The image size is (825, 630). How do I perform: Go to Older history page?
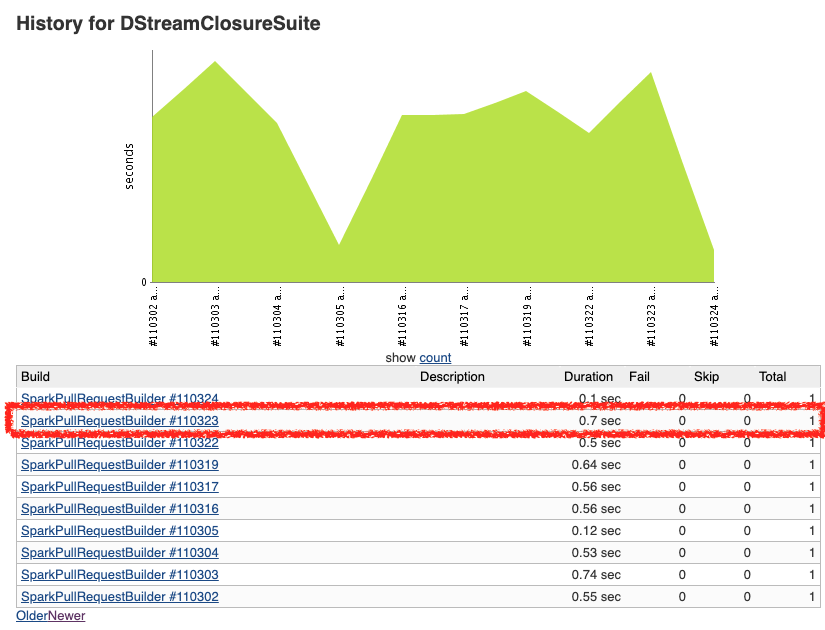32,616
